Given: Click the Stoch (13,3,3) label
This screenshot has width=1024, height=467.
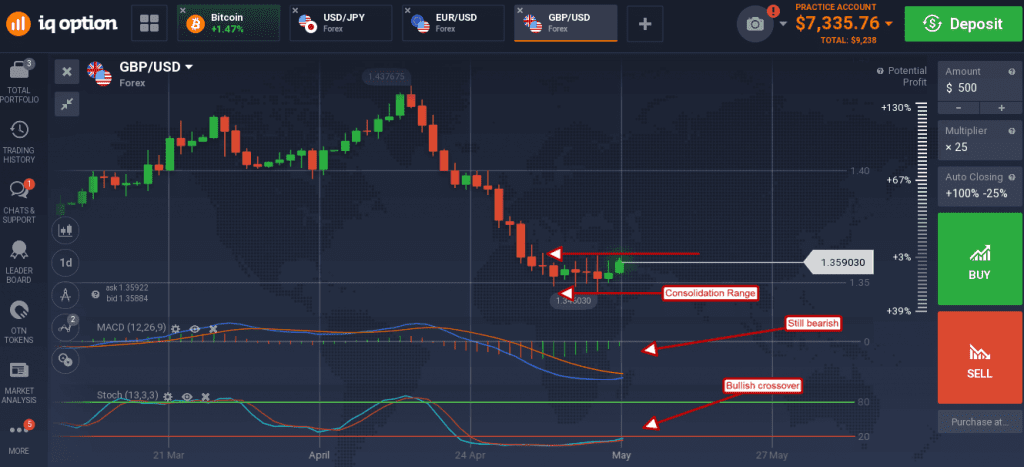Looking at the screenshot, I should click(128, 395).
